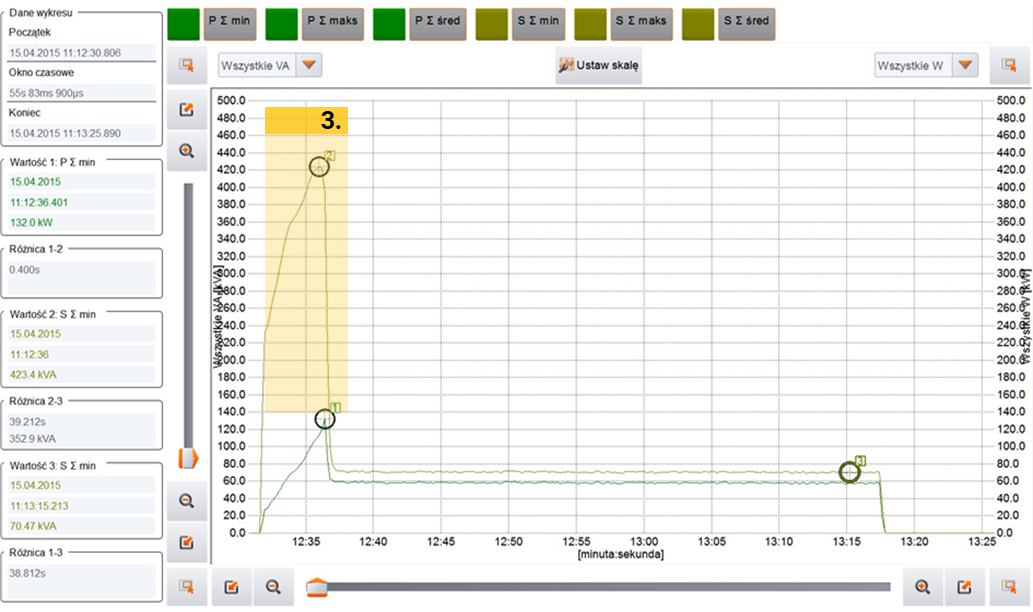Click edit icon above the vertical zoom-in magnifier
The width and height of the screenshot is (1033, 612).
pos(186,110)
